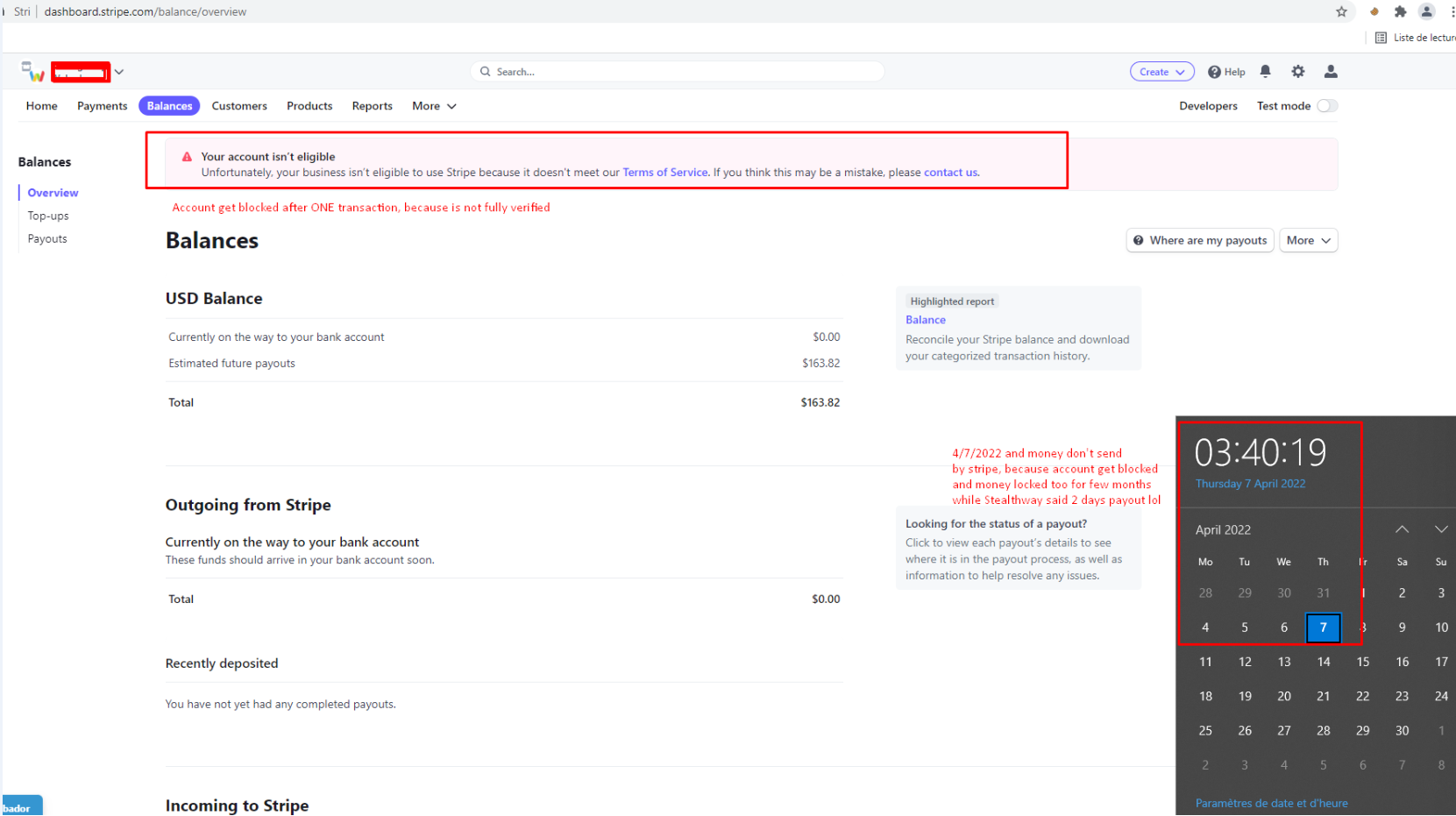Click Estimated future payouts row label

pos(231,363)
